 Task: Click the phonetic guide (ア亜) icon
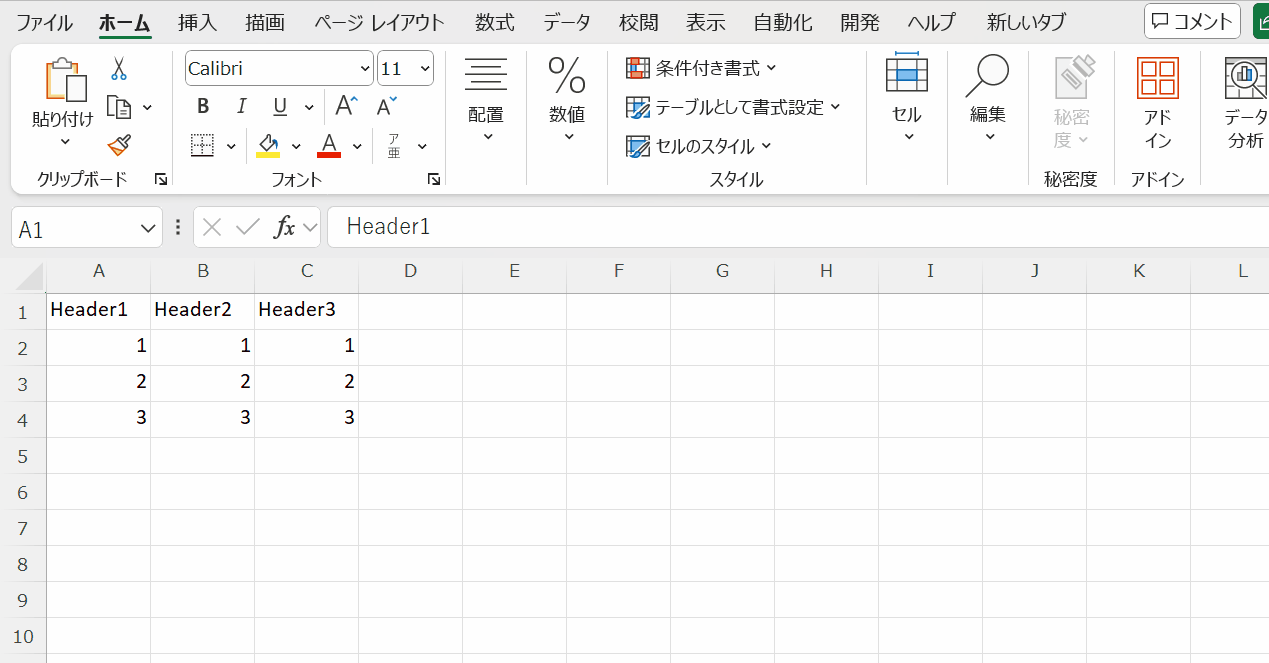pos(394,146)
